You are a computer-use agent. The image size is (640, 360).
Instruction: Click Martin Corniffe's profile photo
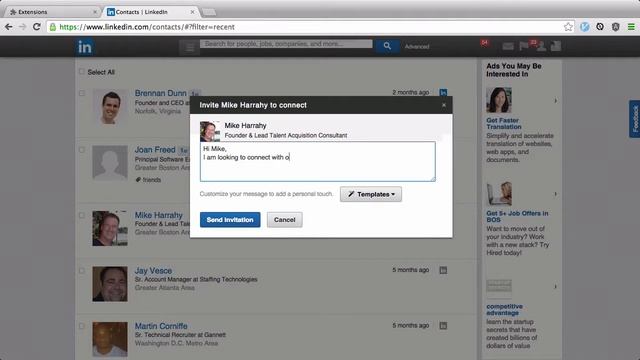coord(110,340)
